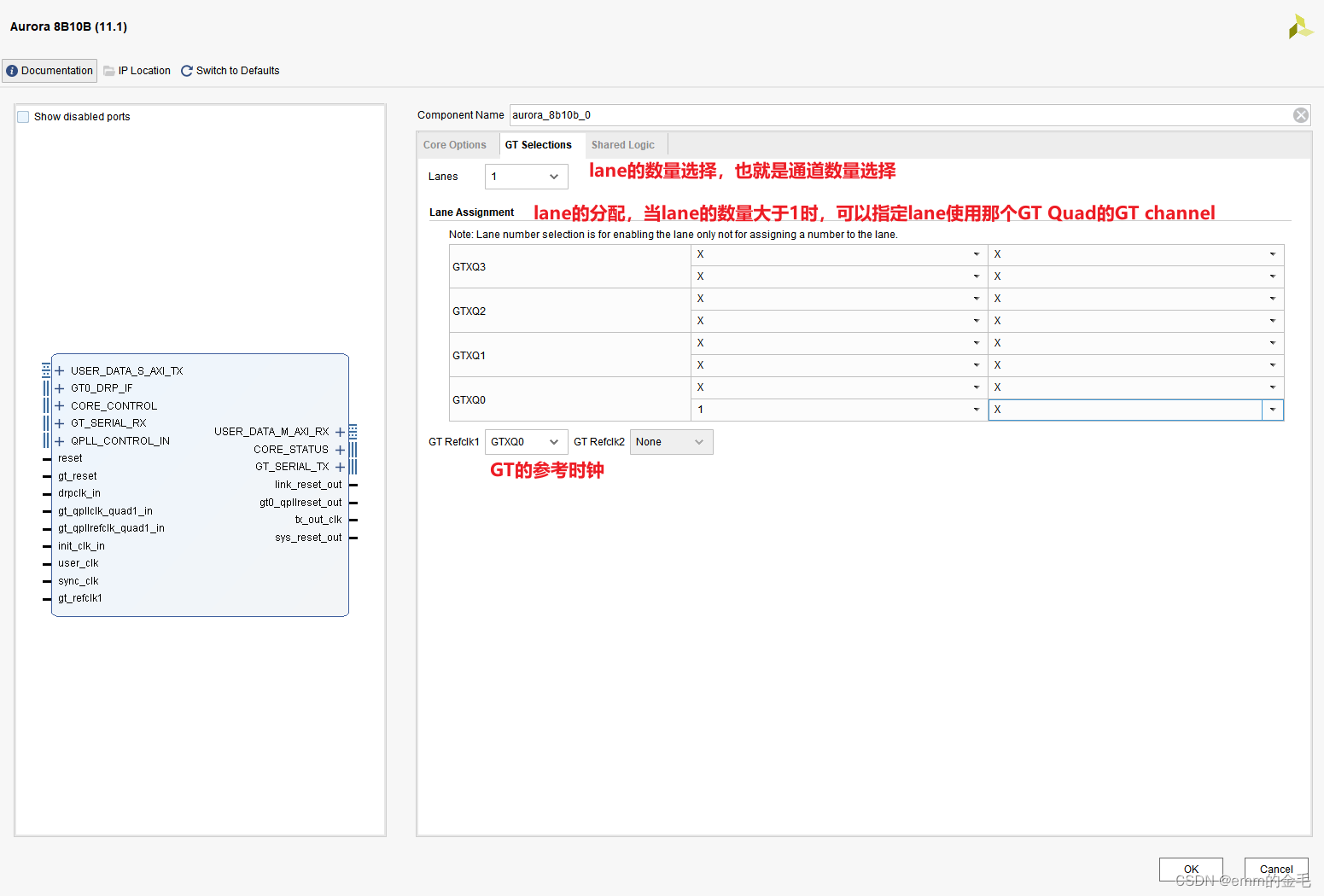Open the Documentation via info icon
1324x896 pixels.
pyautogui.click(x=12, y=70)
